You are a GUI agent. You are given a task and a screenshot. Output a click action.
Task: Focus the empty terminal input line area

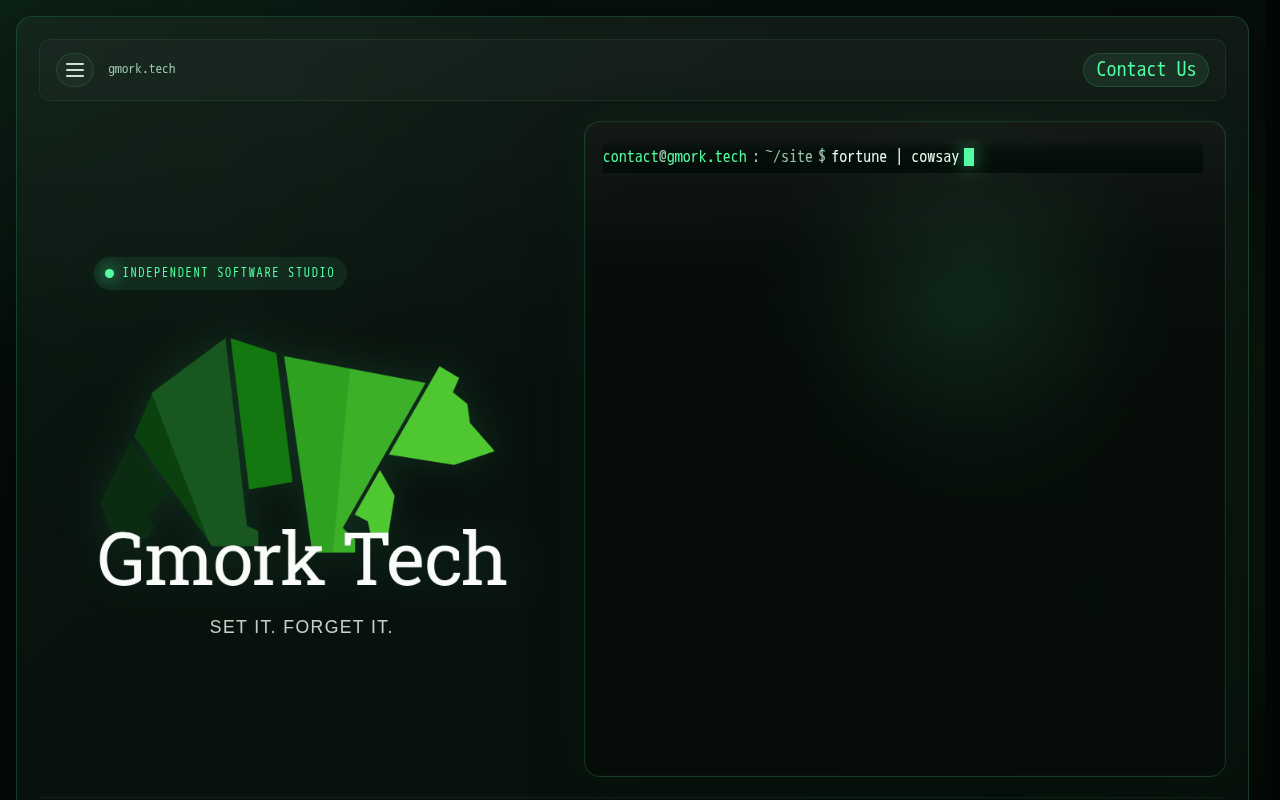pos(1088,158)
